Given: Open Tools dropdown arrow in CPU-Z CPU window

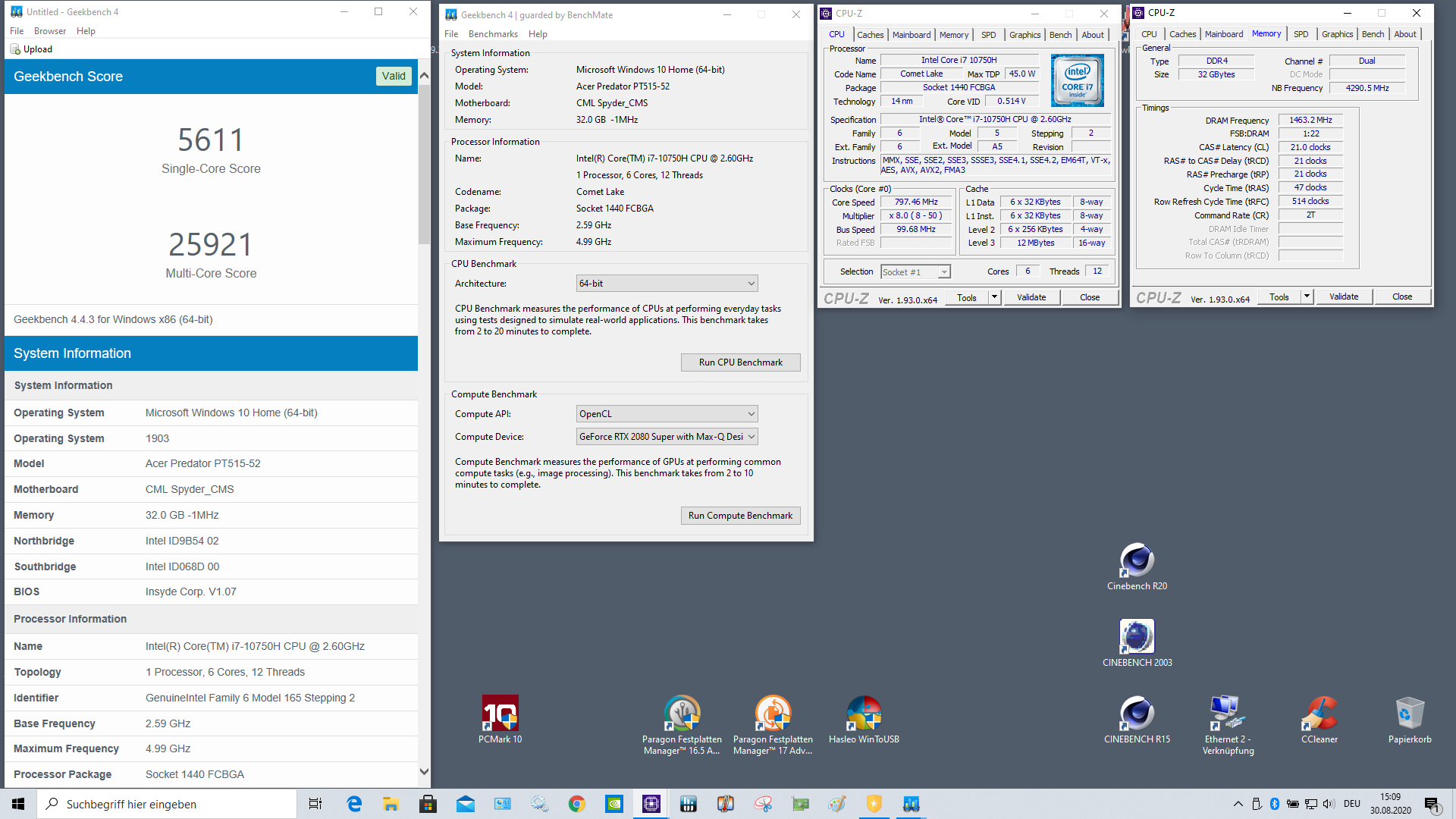Looking at the screenshot, I should pos(994,297).
